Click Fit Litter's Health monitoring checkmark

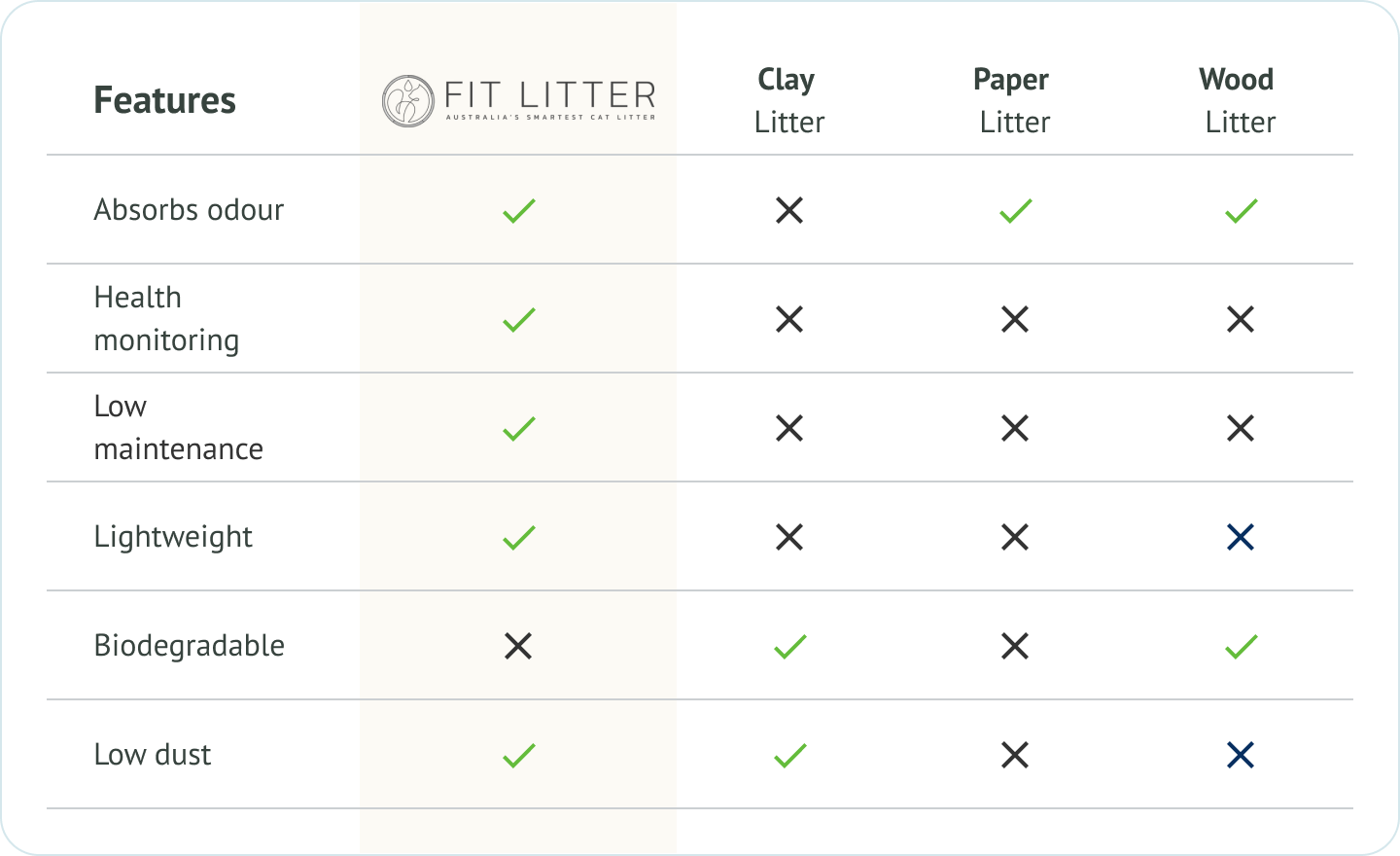pos(519,319)
